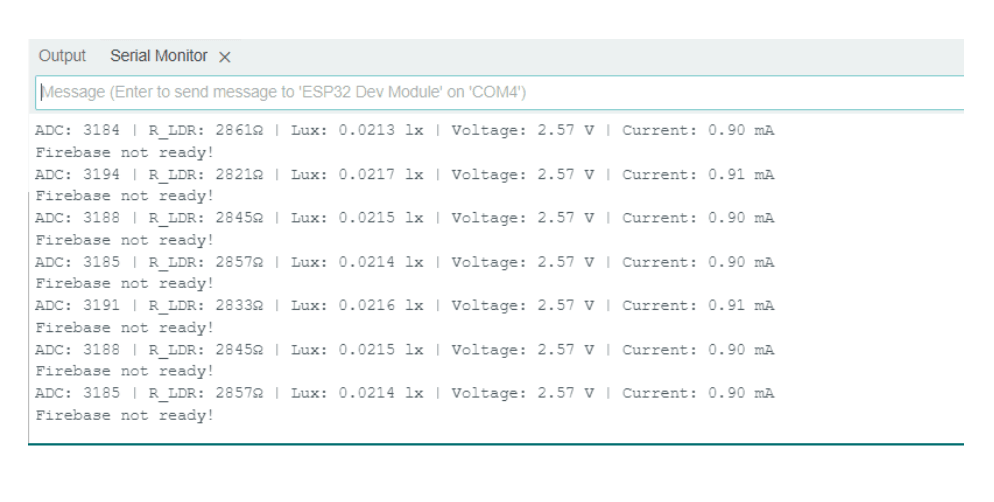Switch to the Output tab
Viewport: 994px width, 502px height.
(62, 56)
